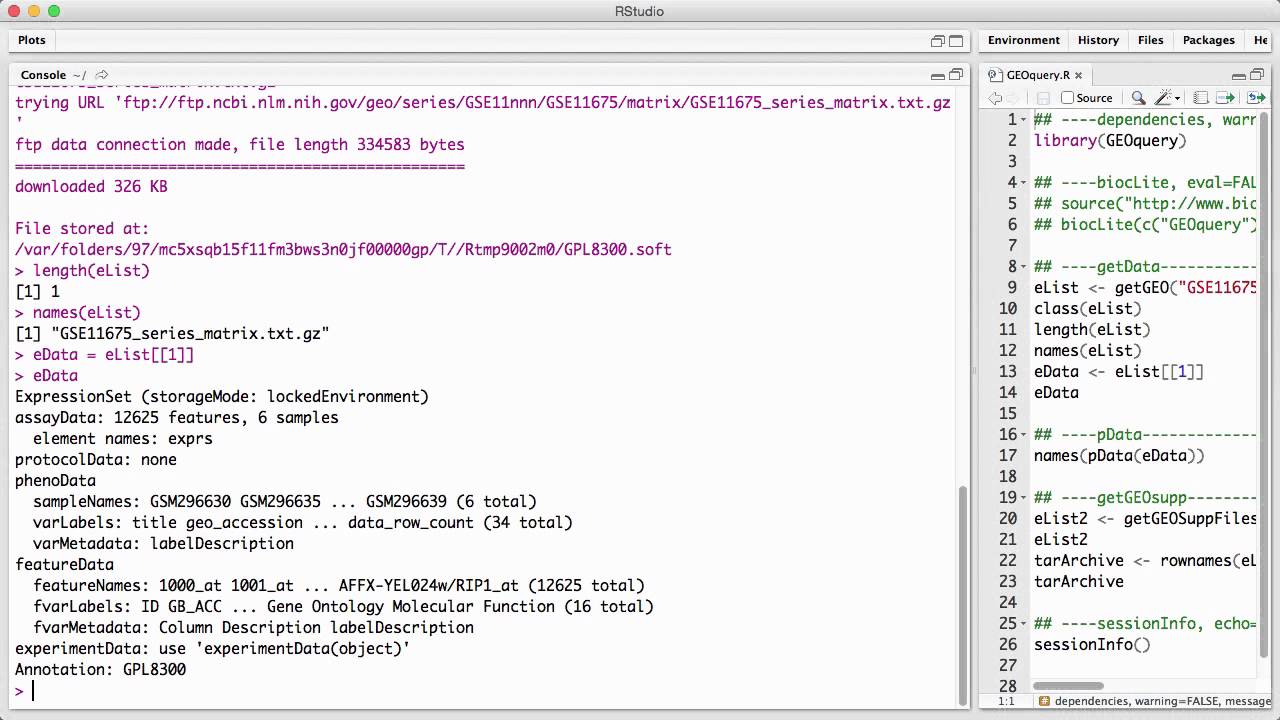Image resolution: width=1280 pixels, height=720 pixels.
Task: Minimize the Plots pane
Action: [x=938, y=41]
